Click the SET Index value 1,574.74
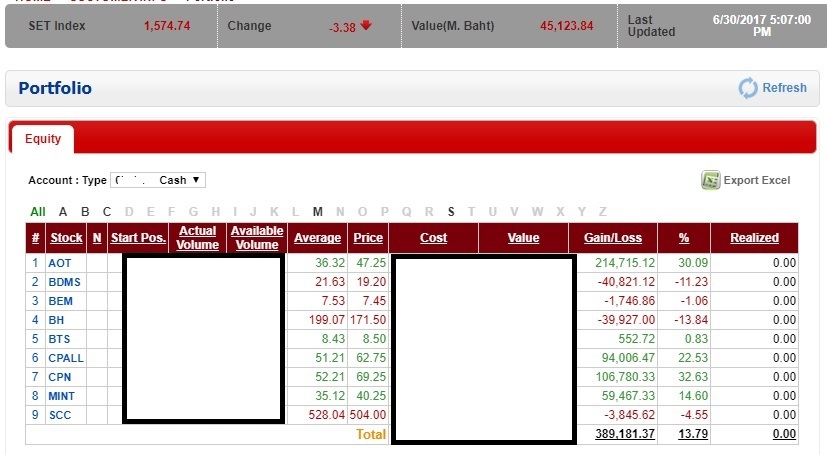Viewport: 827px width, 455px height. click(x=167, y=26)
